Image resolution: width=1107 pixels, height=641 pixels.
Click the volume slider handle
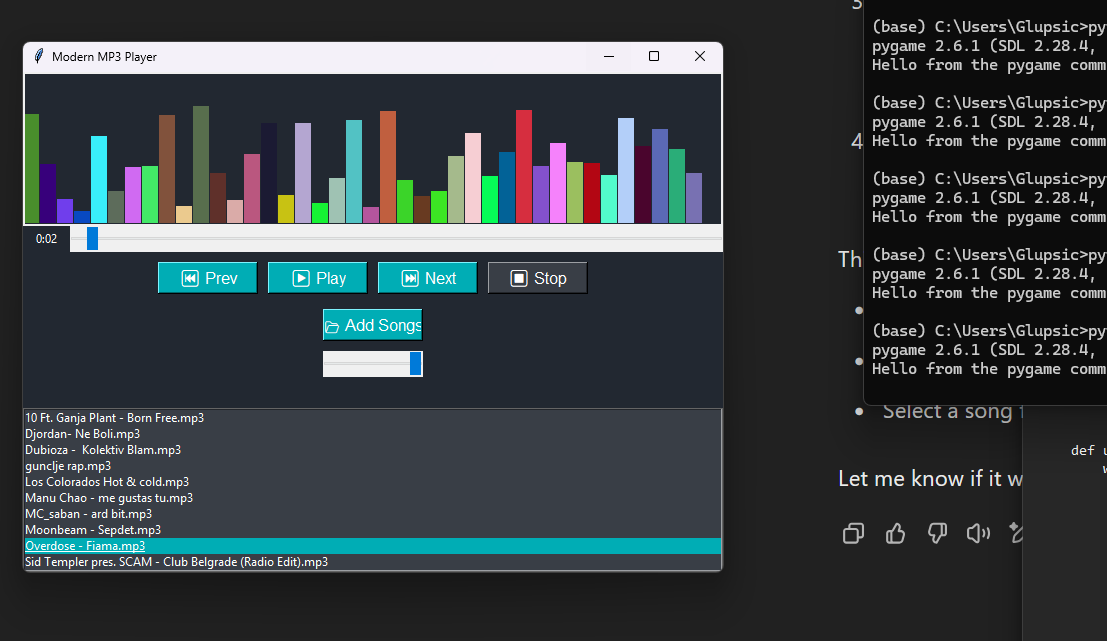[x=416, y=364]
